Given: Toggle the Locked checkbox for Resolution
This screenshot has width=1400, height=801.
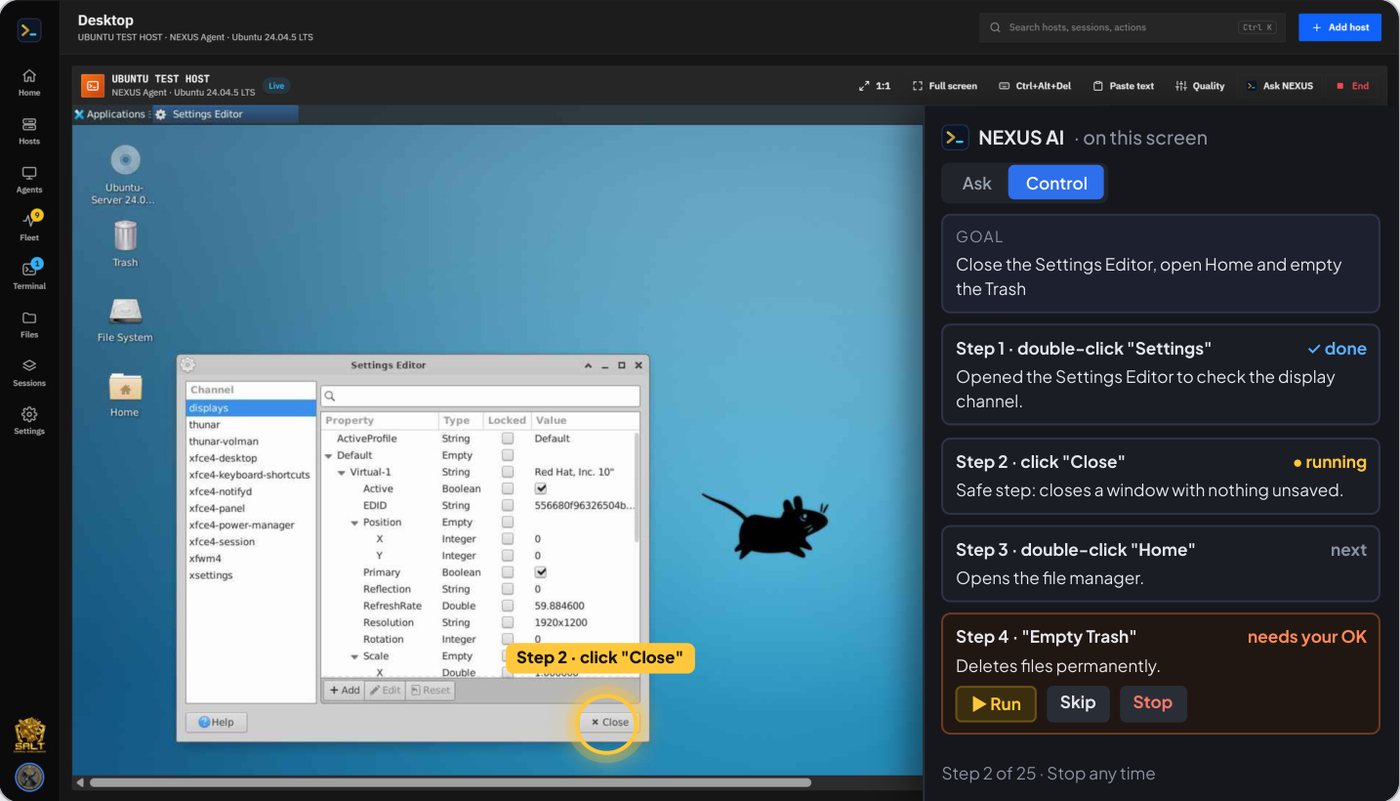Looking at the screenshot, I should coord(508,622).
